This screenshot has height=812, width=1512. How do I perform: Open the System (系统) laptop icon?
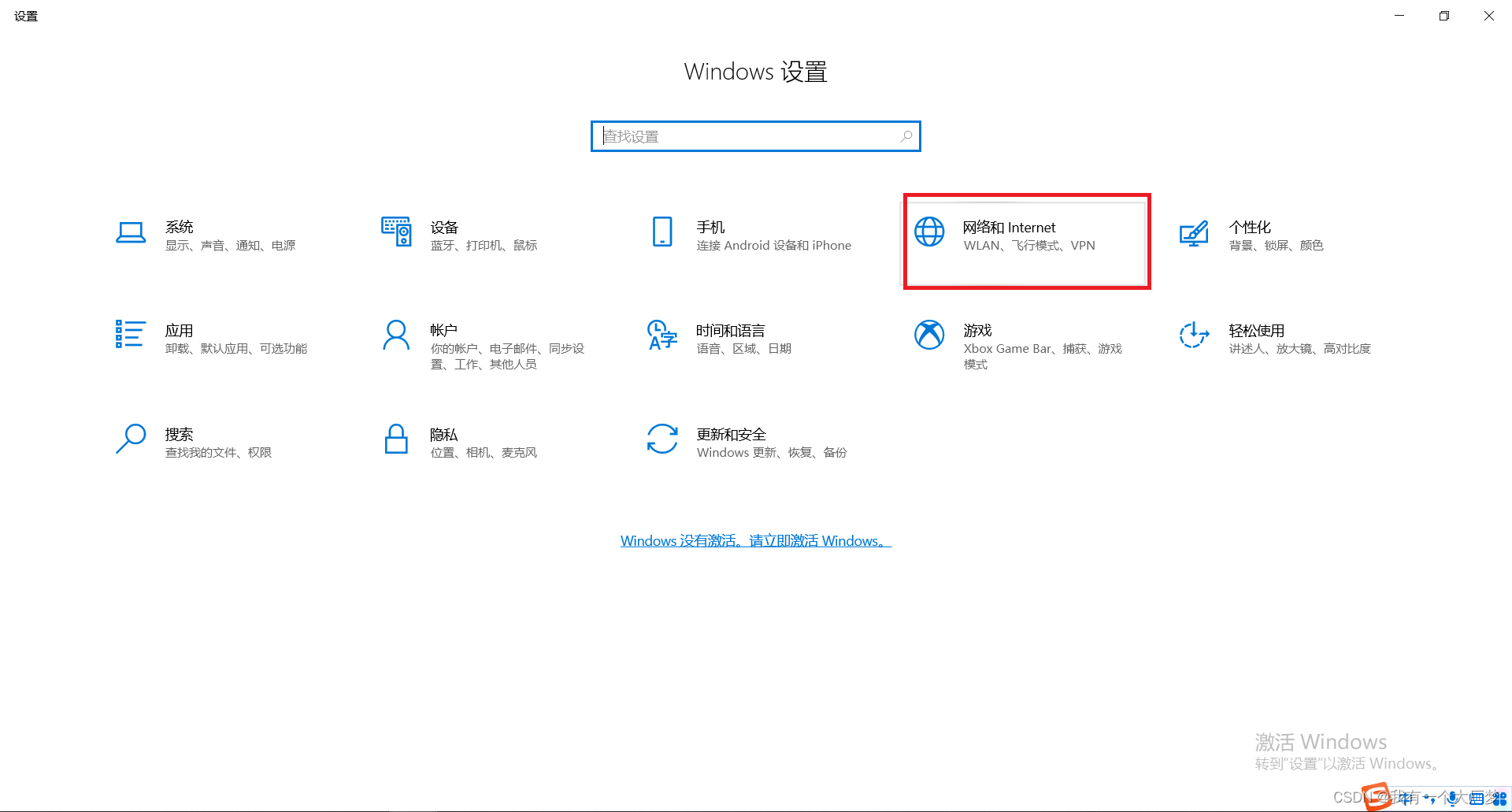pyautogui.click(x=131, y=232)
